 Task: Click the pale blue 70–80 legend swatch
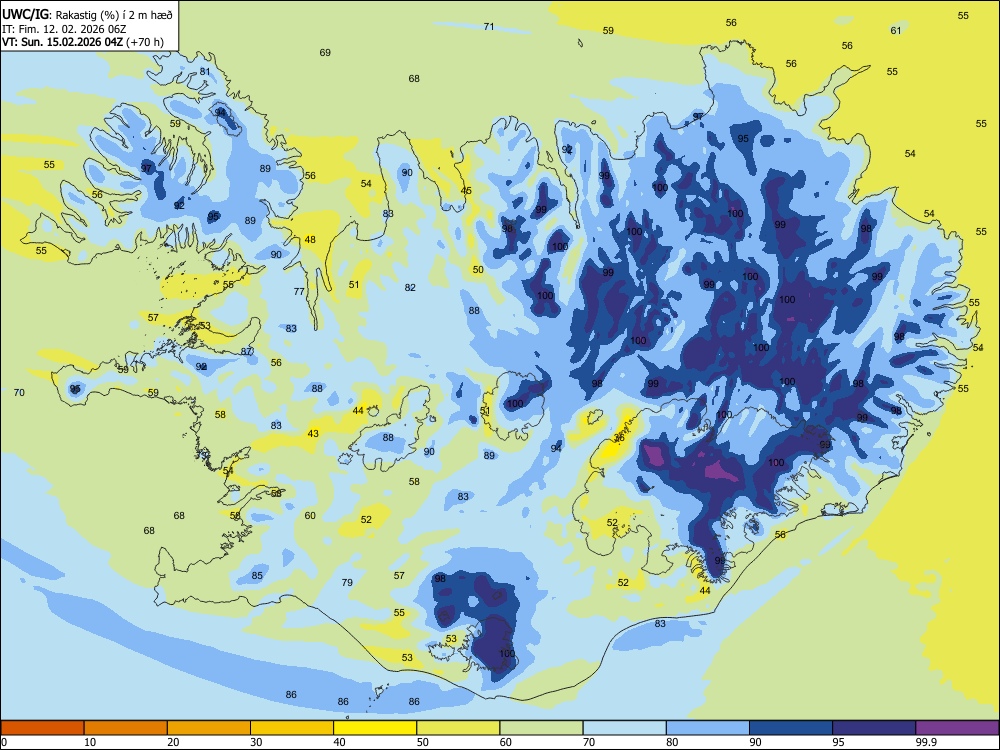pos(624,728)
